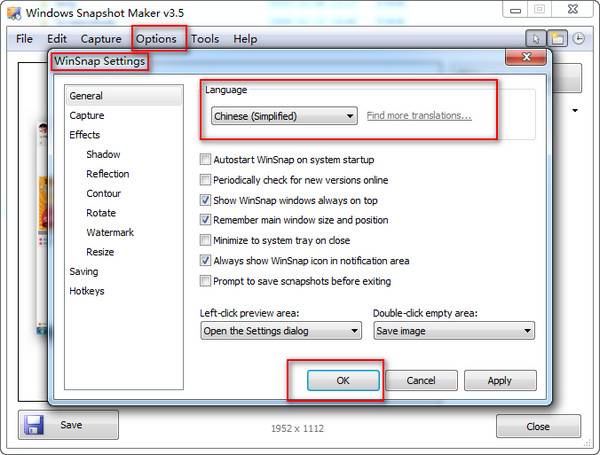Select Watermark settings page
The image size is (600, 455).
[110, 232]
